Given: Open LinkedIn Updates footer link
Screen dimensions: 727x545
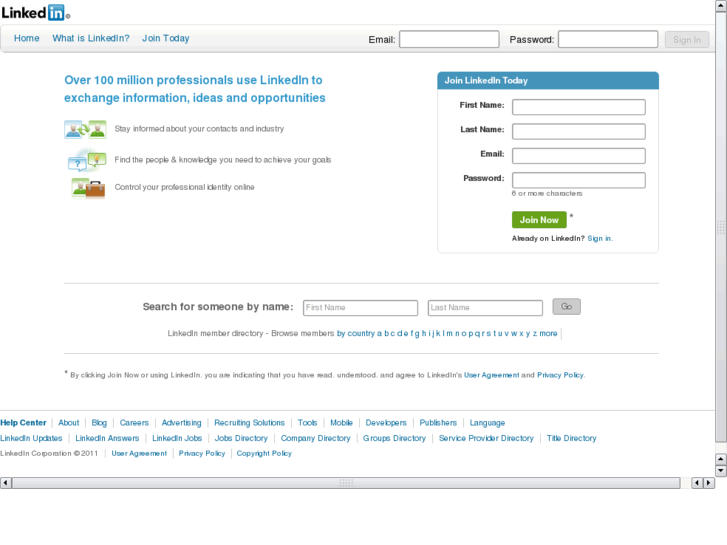Looking at the screenshot, I should click(31, 438).
